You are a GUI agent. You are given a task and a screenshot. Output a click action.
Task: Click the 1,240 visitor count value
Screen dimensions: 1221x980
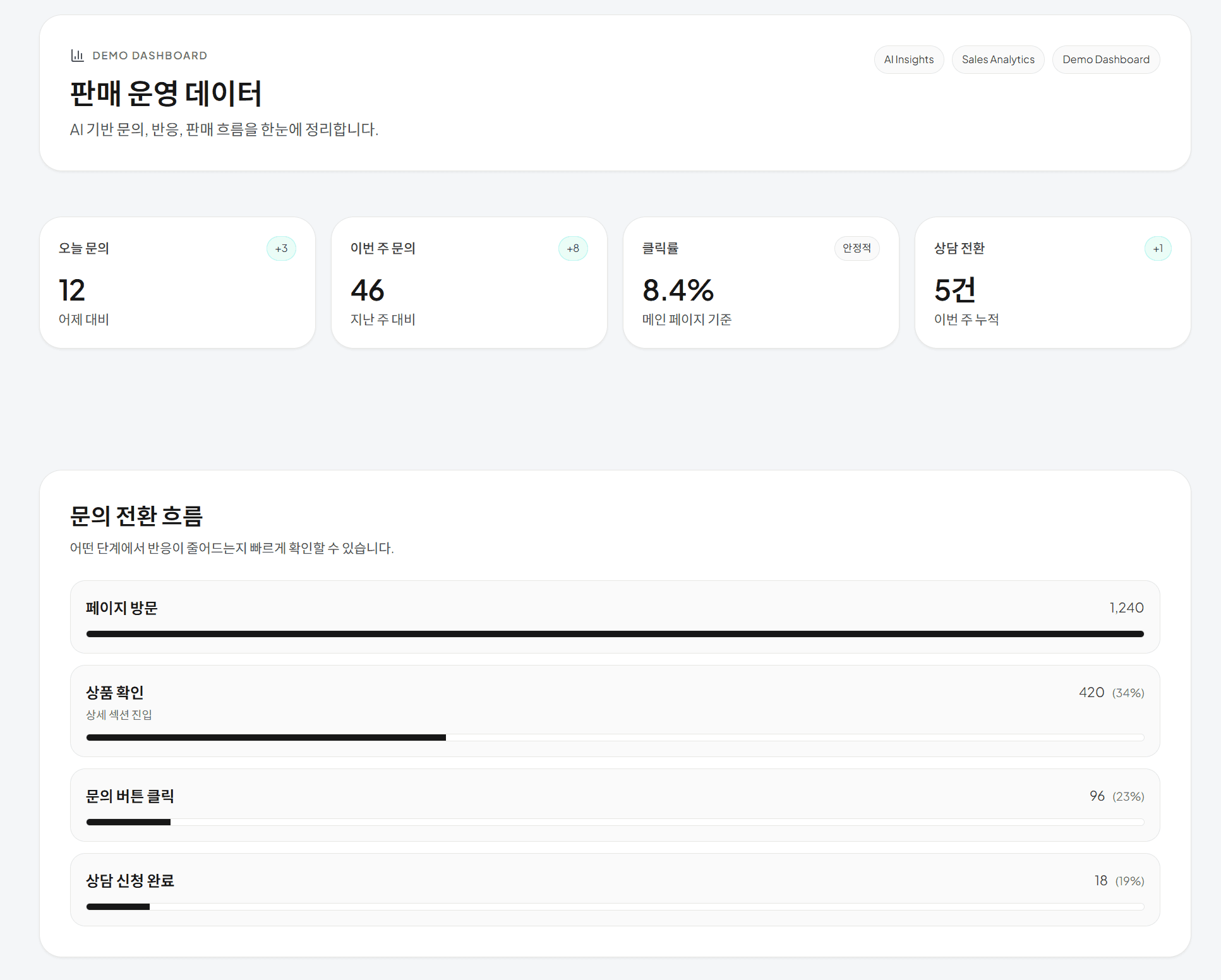tap(1126, 607)
